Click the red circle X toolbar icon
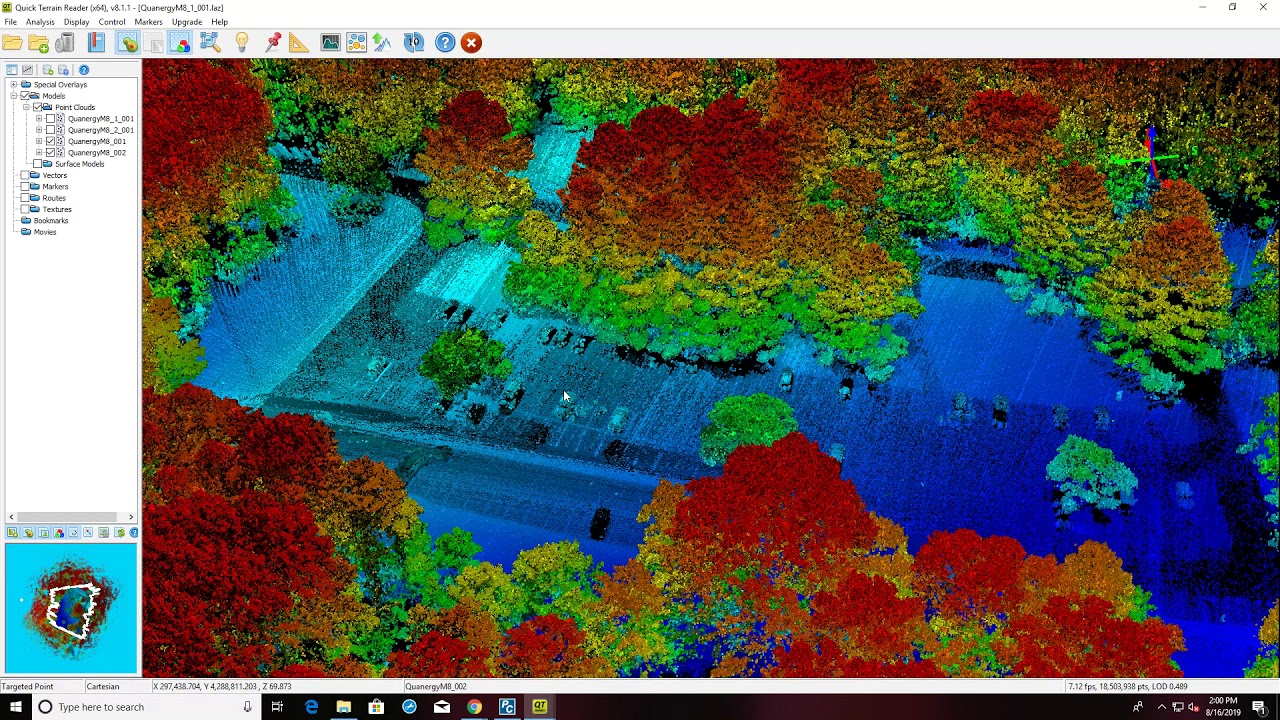Viewport: 1280px width, 720px height. (x=472, y=43)
